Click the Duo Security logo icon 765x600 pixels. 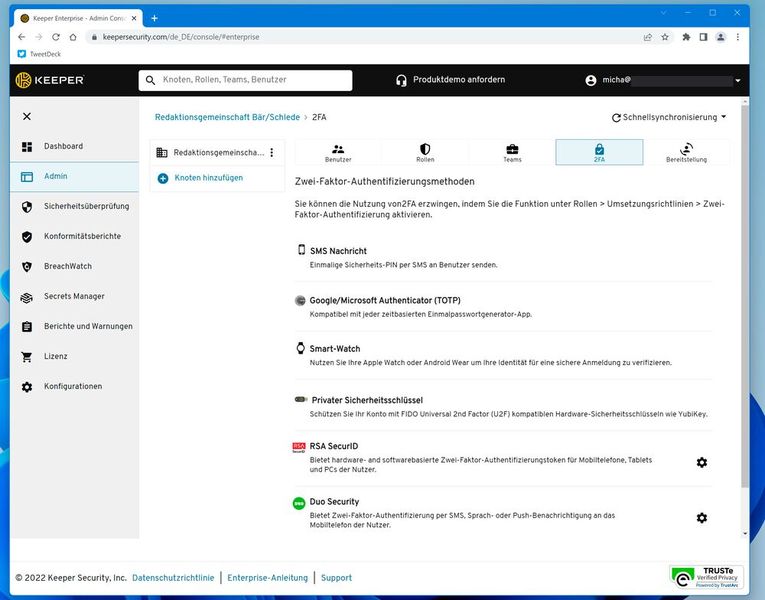(299, 503)
